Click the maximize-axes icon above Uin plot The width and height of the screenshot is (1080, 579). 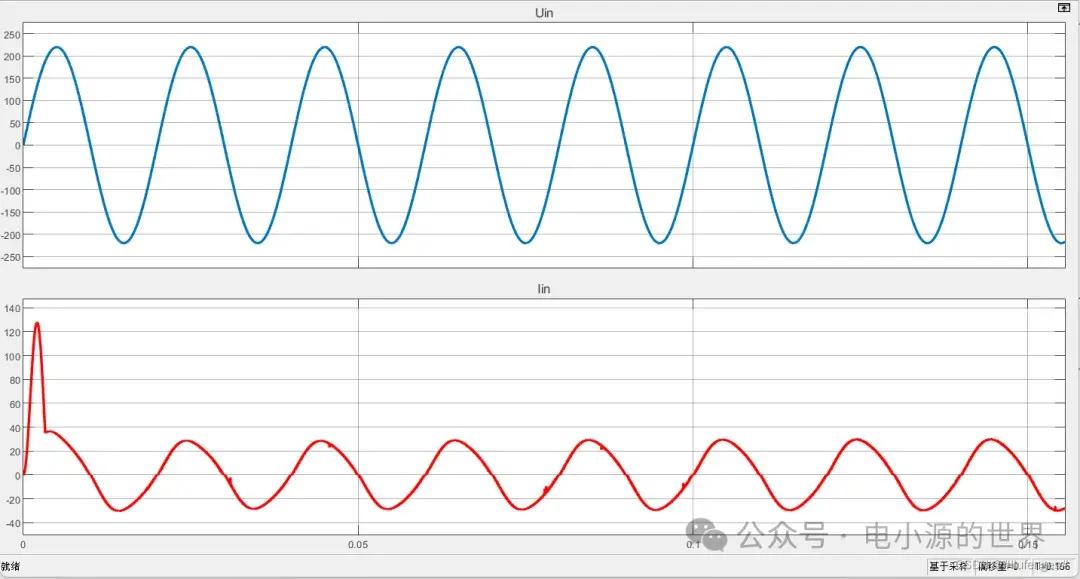pos(1063,8)
